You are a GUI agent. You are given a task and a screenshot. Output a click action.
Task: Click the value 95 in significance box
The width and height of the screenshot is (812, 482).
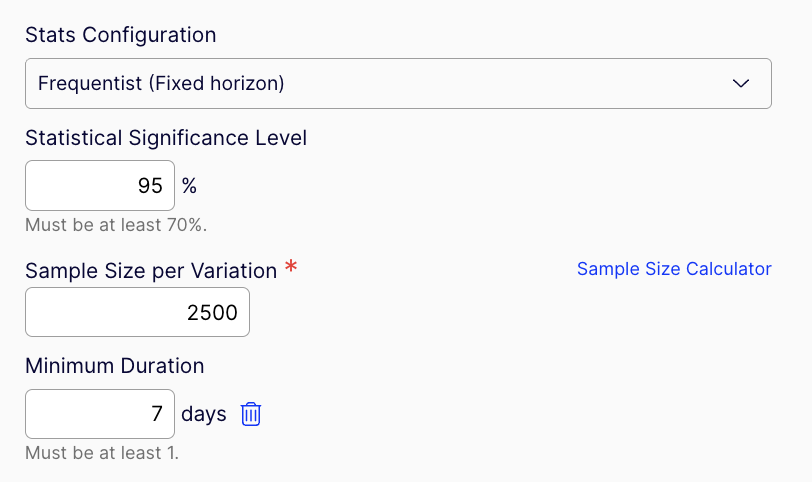pos(150,186)
